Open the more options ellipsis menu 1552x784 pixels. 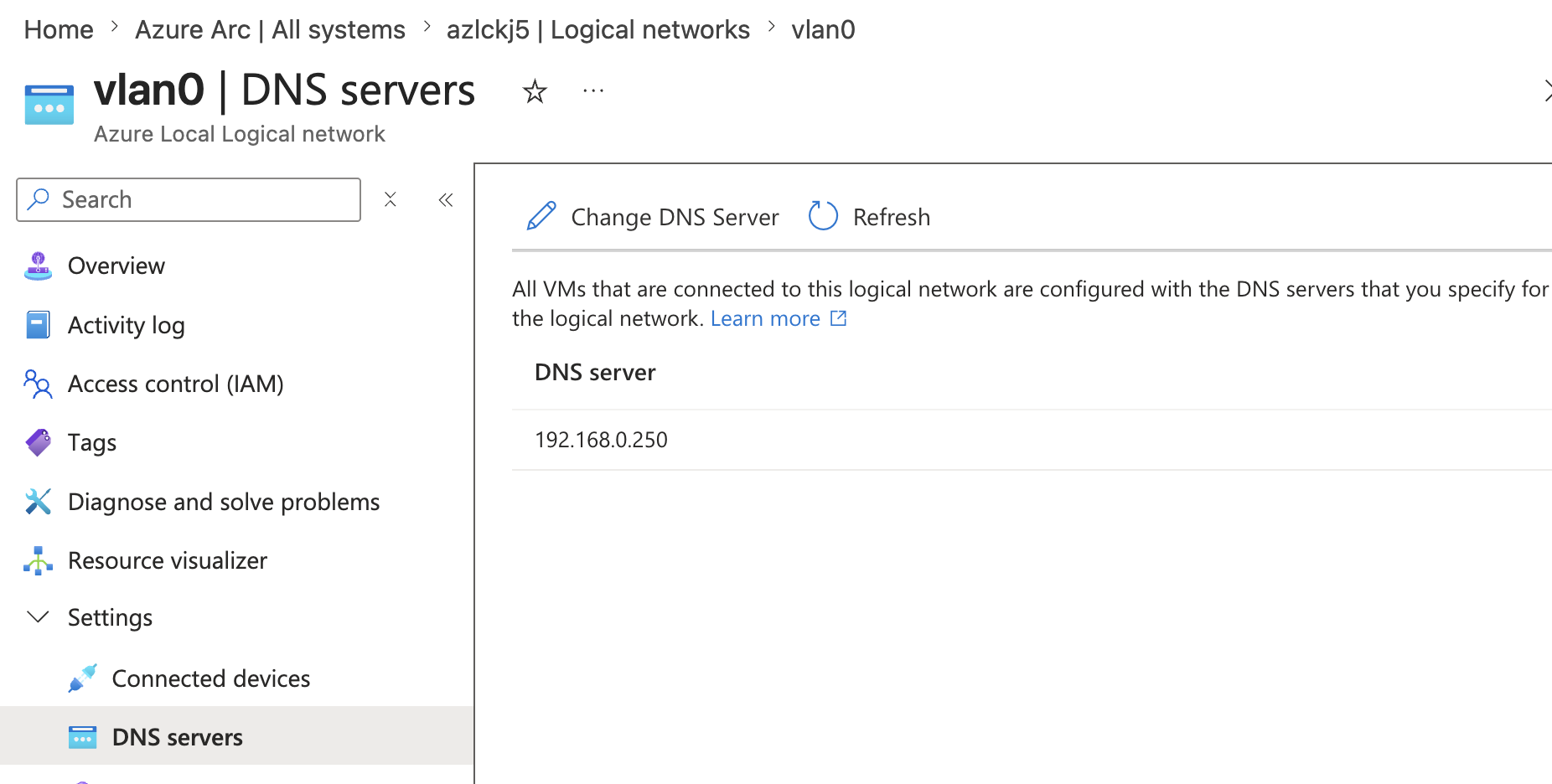593,90
